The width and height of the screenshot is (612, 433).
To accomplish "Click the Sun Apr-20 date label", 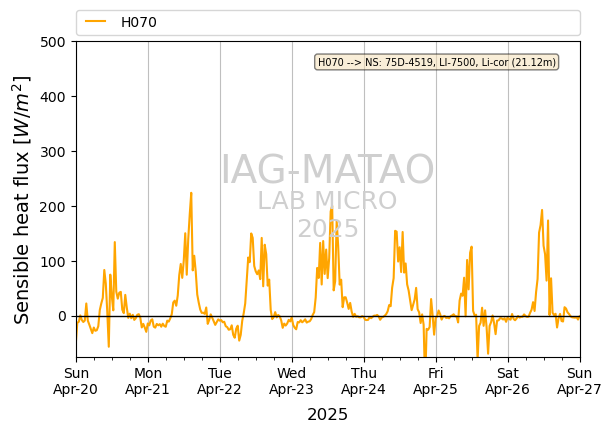I will click(x=76, y=381).
